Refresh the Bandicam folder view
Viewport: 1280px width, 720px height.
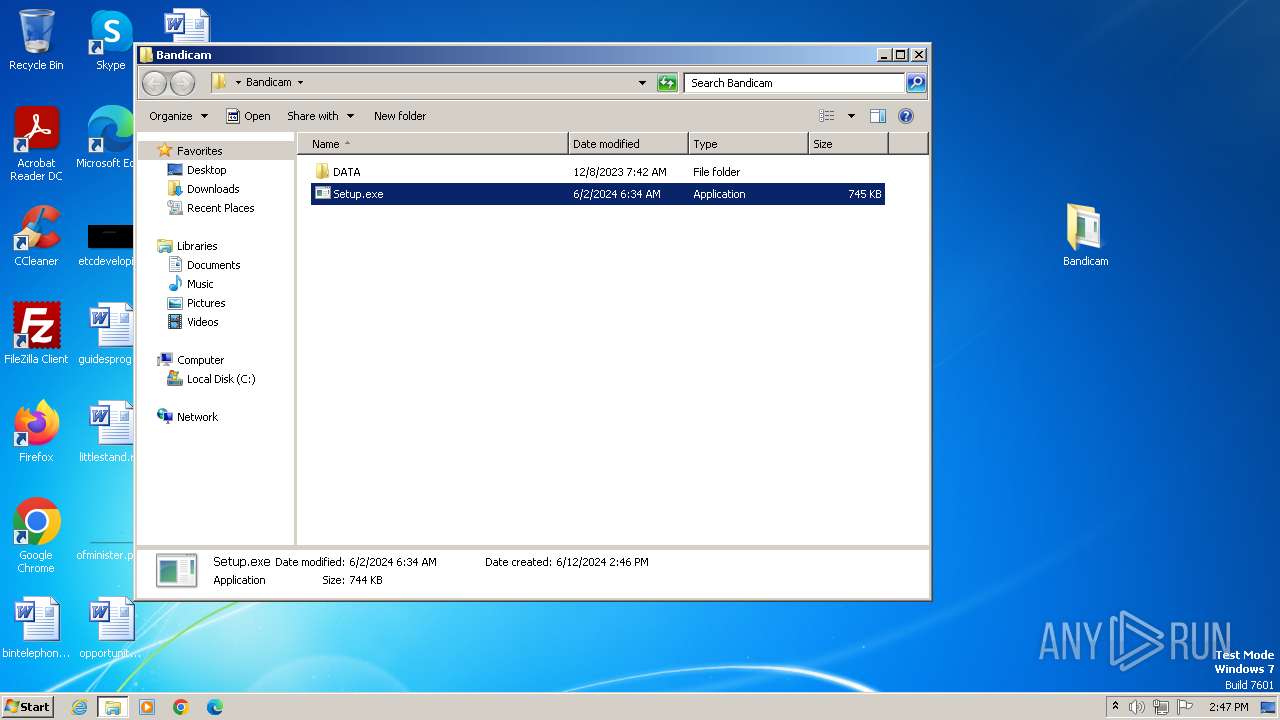(x=667, y=83)
